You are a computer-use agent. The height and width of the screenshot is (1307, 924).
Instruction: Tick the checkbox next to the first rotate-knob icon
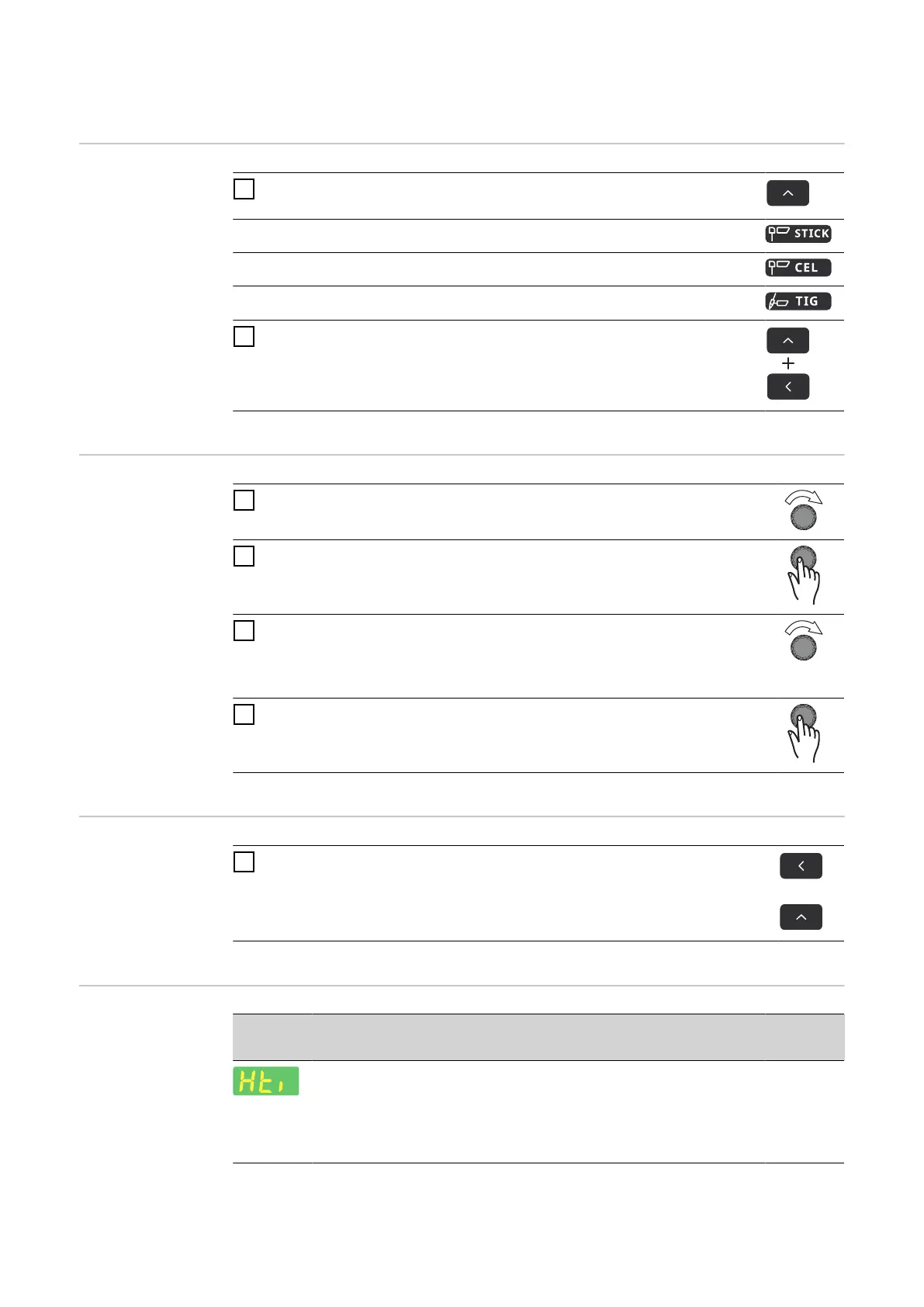click(244, 501)
